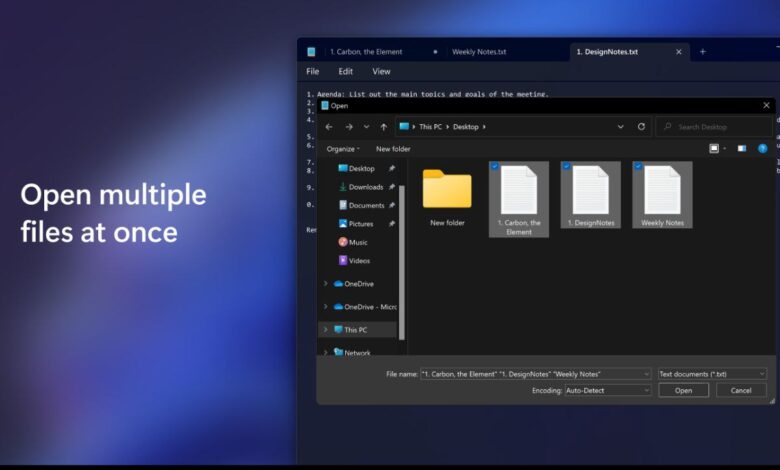Go back using the Open dialog back arrow
Image resolution: width=780 pixels, height=470 pixels.
click(329, 127)
